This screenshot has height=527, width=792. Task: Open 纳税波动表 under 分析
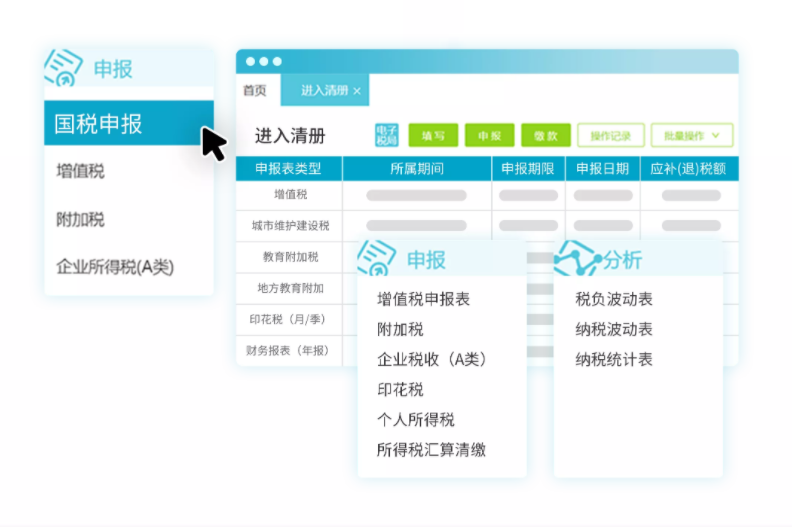coord(614,329)
